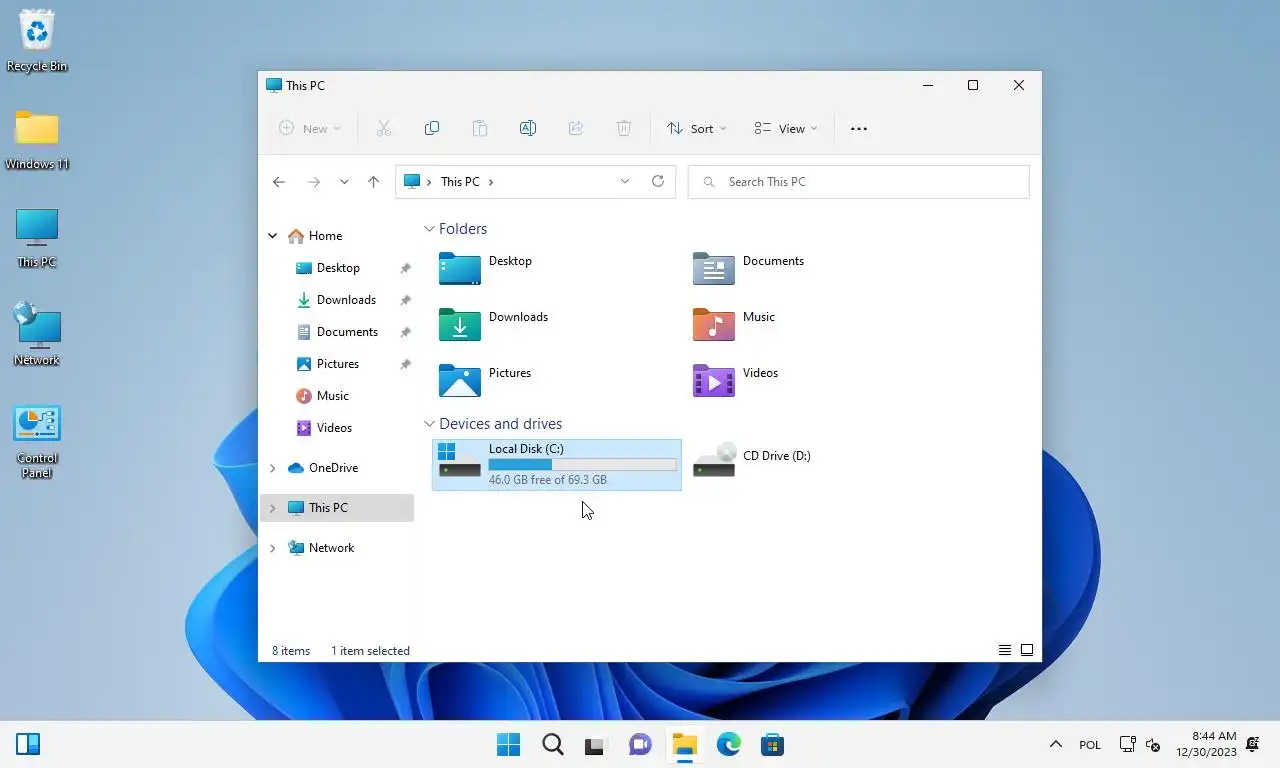Expand the OneDrive tree node
1280x768 pixels.
pos(272,468)
